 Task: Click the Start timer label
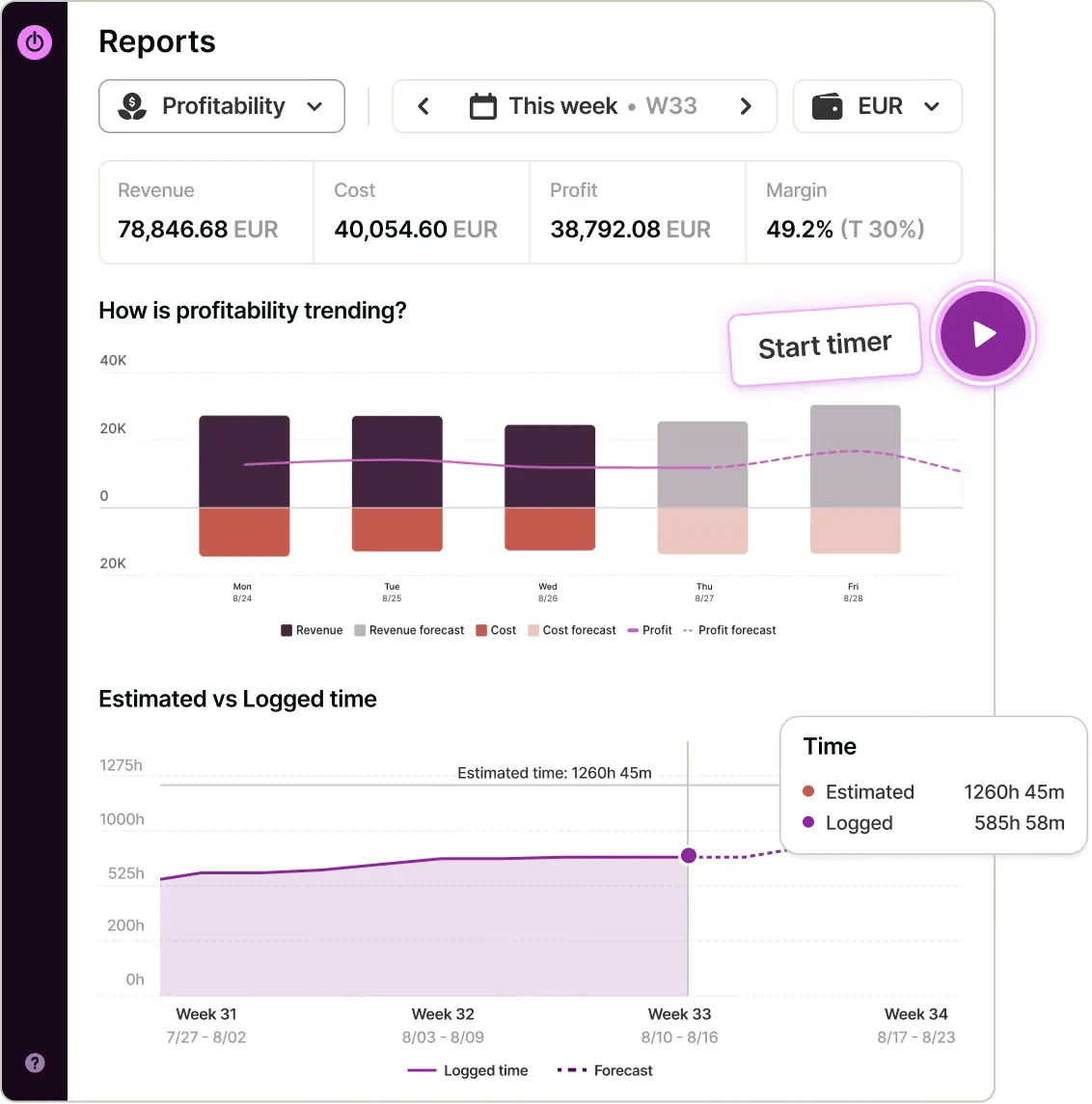click(x=826, y=345)
